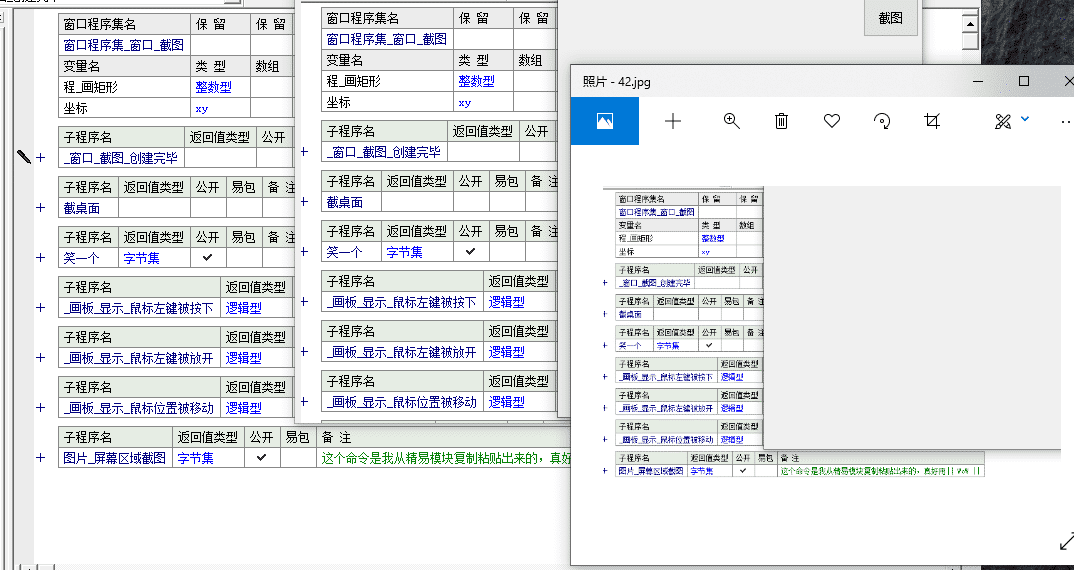This screenshot has height=570, width=1074.
Task: Expand the 截桌面 subroutine in left editor
Action: (41, 208)
